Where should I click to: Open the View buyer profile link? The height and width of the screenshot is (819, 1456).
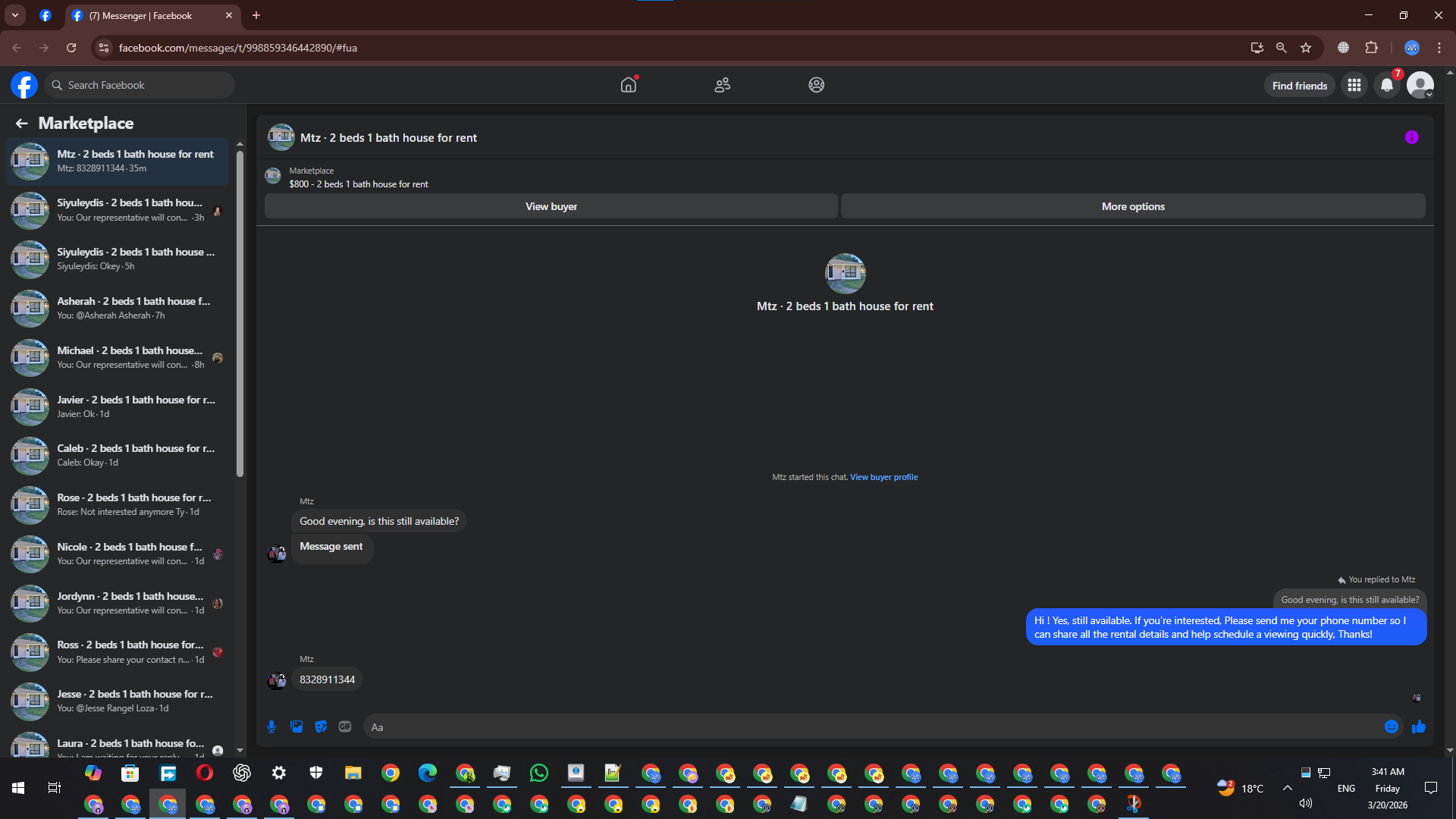click(x=883, y=477)
